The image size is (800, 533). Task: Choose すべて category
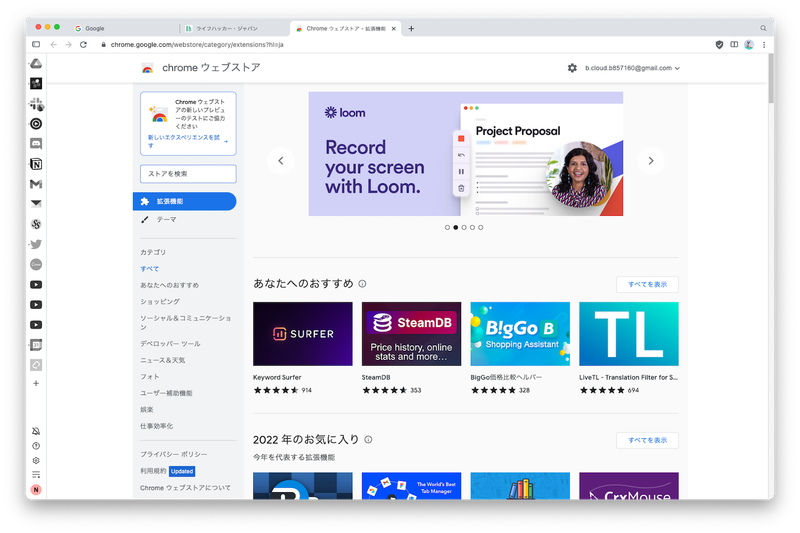coord(149,269)
